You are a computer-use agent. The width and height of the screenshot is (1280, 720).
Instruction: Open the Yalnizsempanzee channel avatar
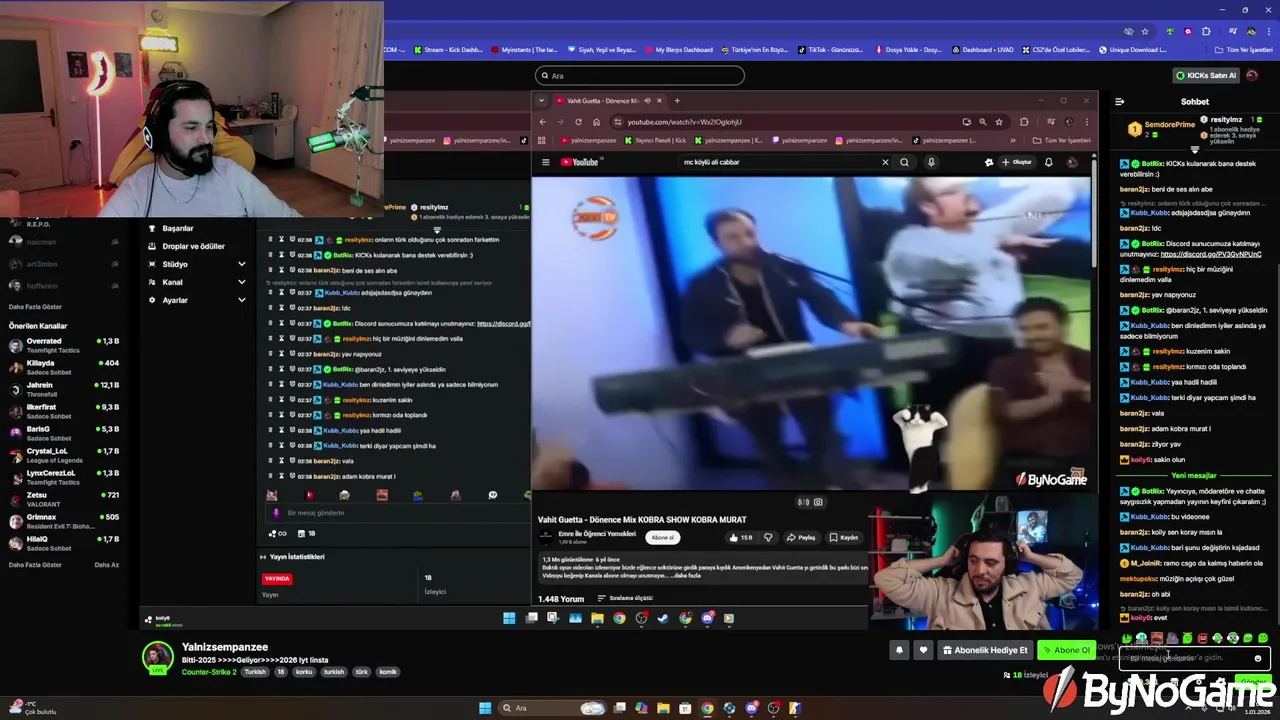158,657
